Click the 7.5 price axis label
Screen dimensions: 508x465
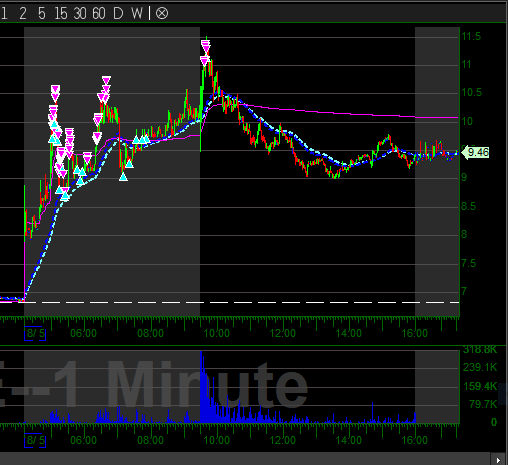coord(469,263)
